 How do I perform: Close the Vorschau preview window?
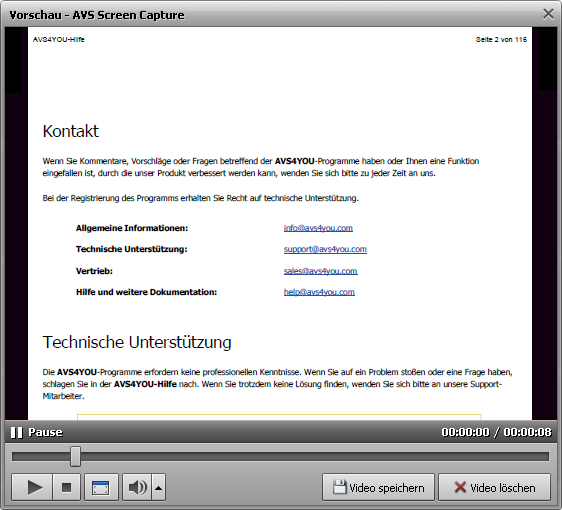pos(548,14)
